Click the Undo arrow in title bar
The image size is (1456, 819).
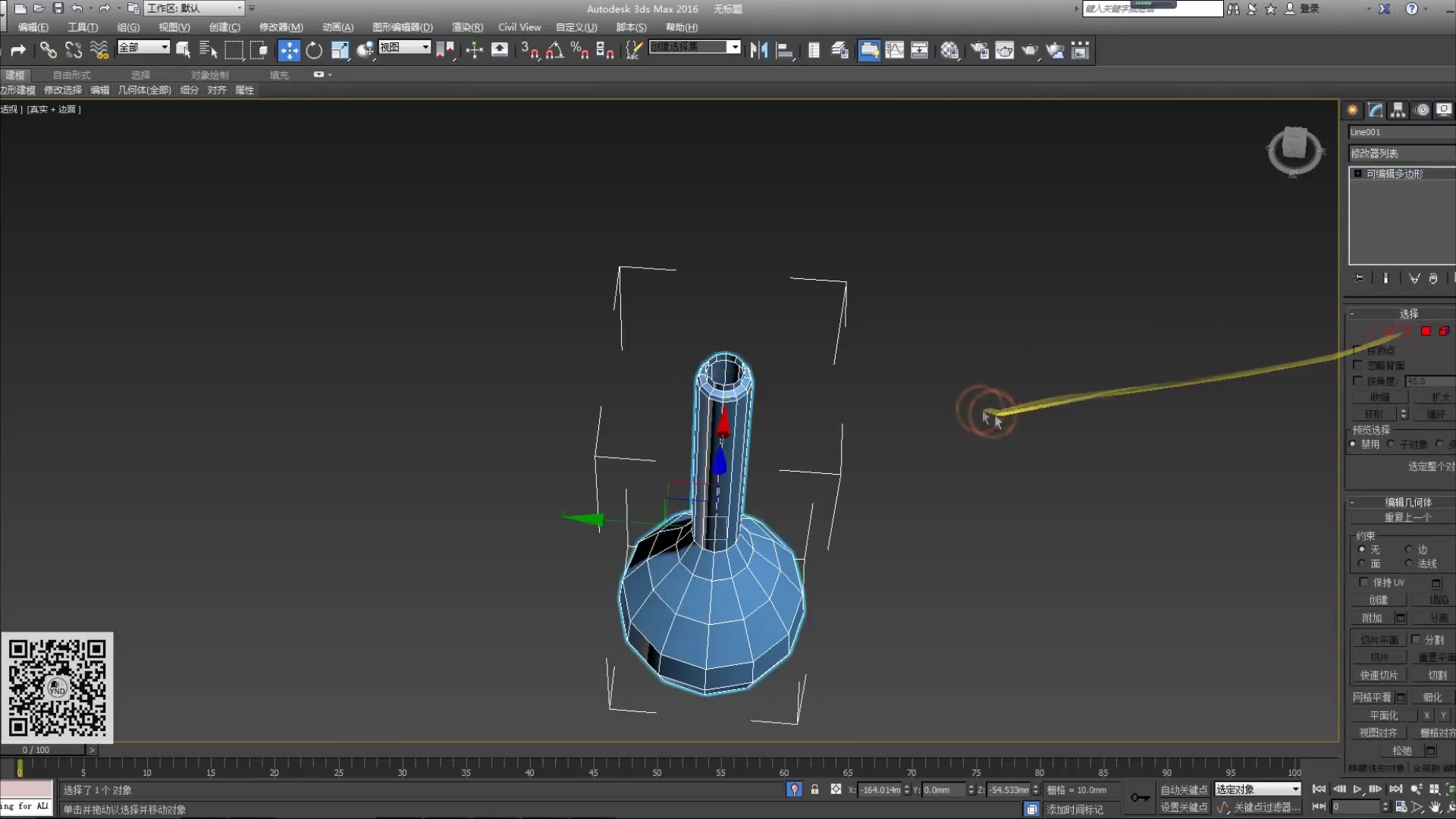point(77,8)
